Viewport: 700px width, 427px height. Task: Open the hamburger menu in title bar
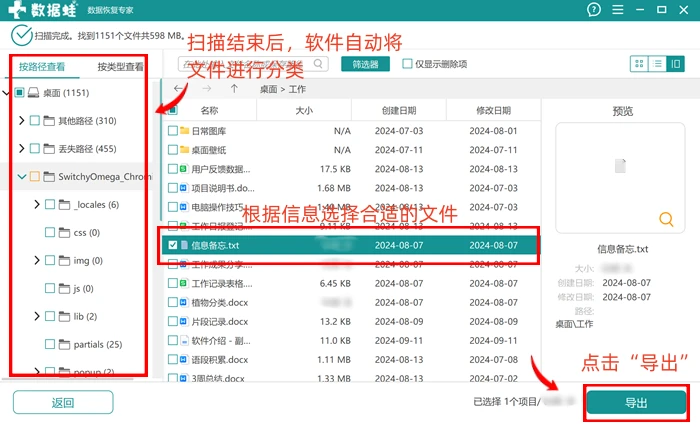tap(618, 9)
